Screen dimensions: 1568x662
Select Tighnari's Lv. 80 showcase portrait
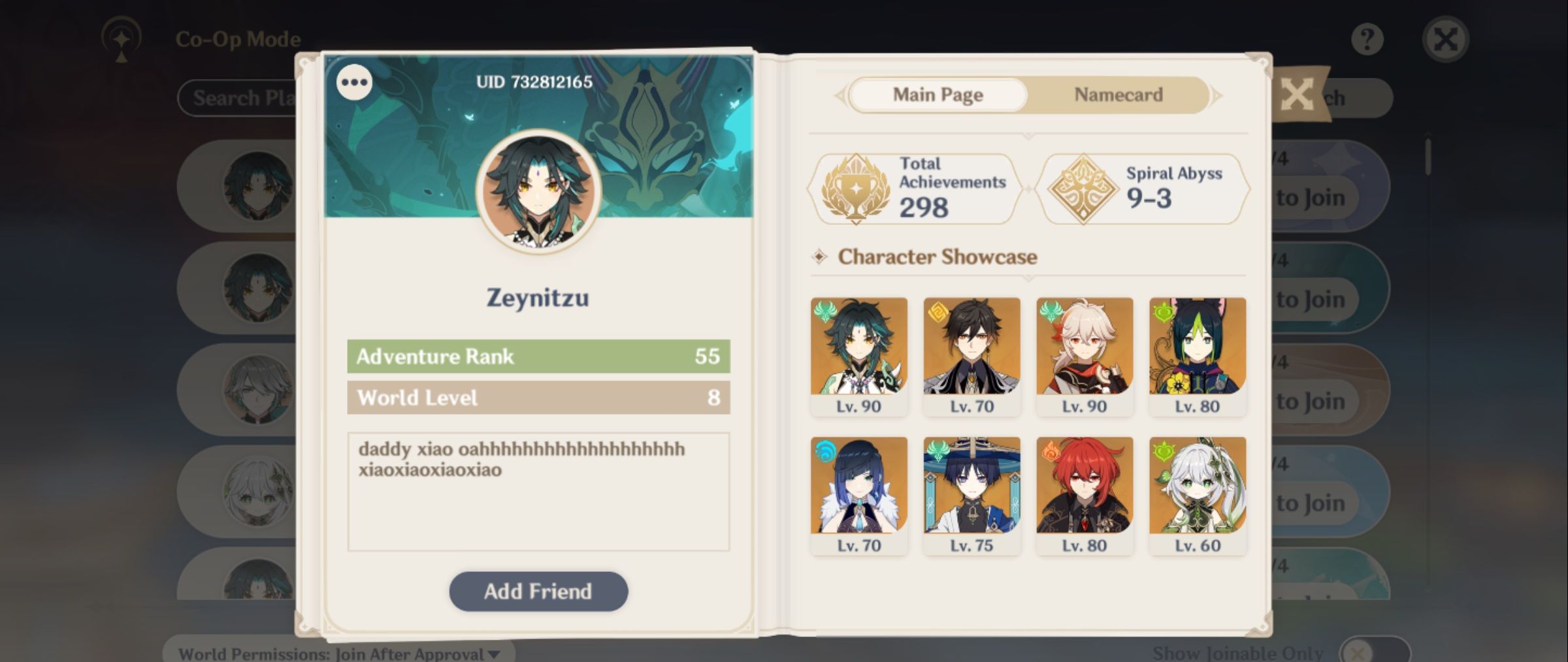click(x=1198, y=356)
